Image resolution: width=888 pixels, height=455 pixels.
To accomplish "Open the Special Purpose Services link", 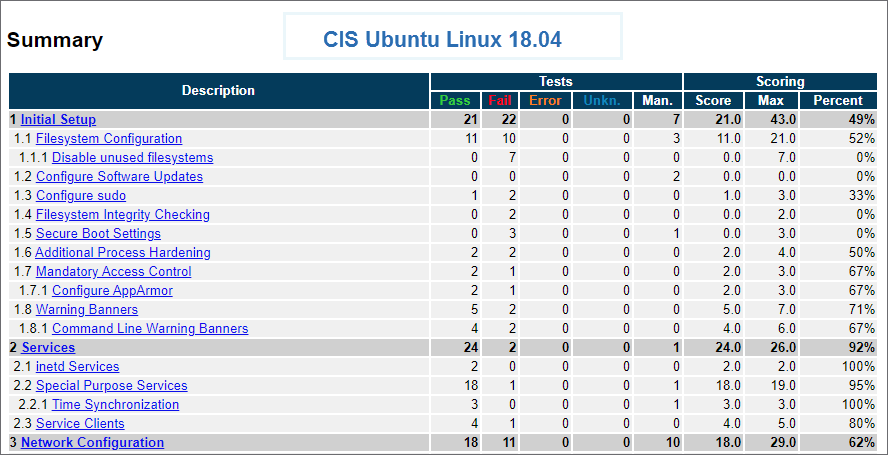I will coord(112,386).
